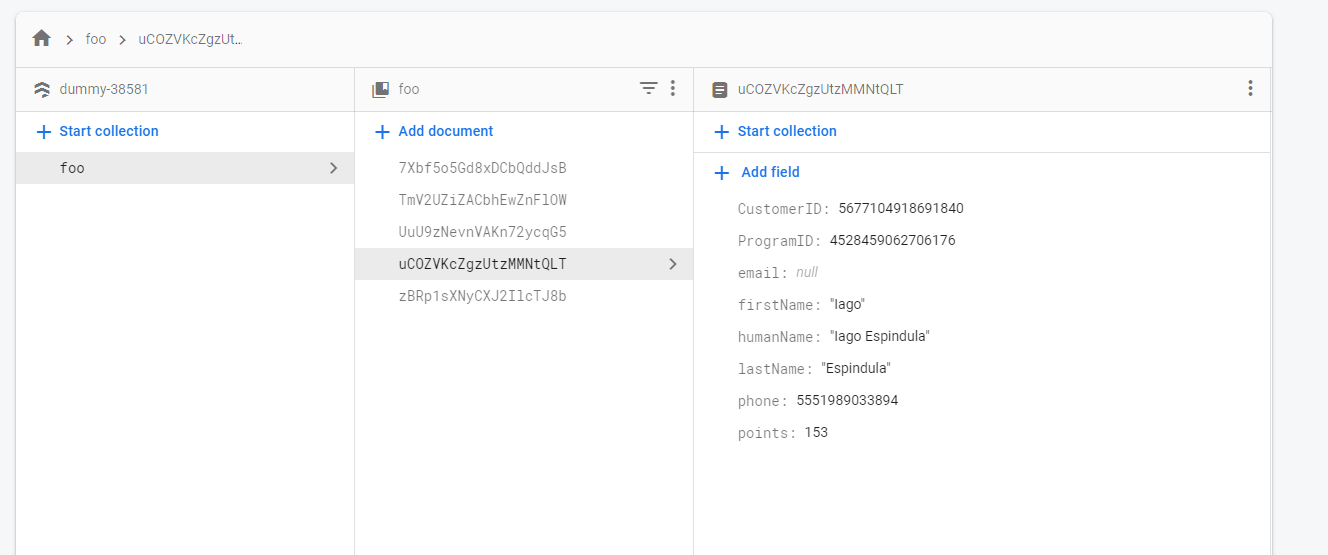Select document 7Xbf5o5Gd8xDCbQddJsB
1328x555 pixels.
[482, 168]
